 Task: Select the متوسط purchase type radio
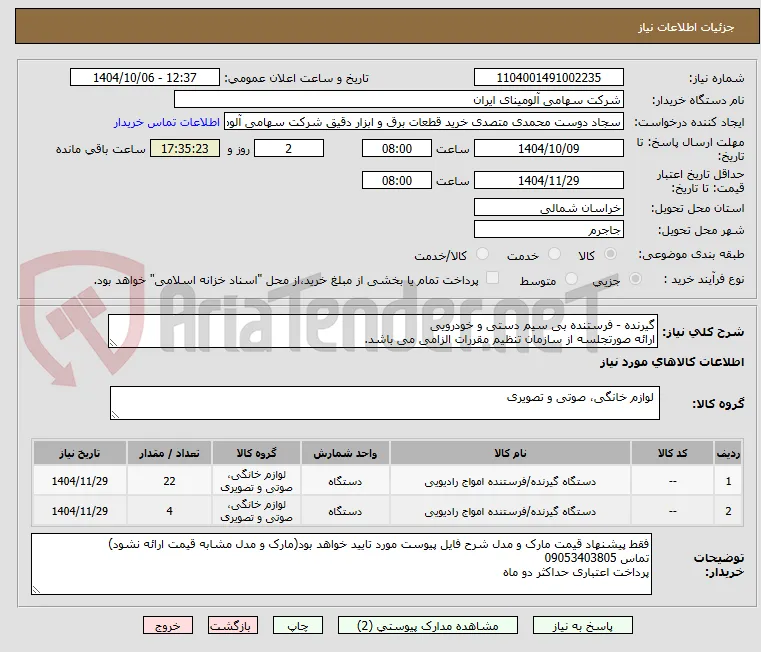coord(571,279)
